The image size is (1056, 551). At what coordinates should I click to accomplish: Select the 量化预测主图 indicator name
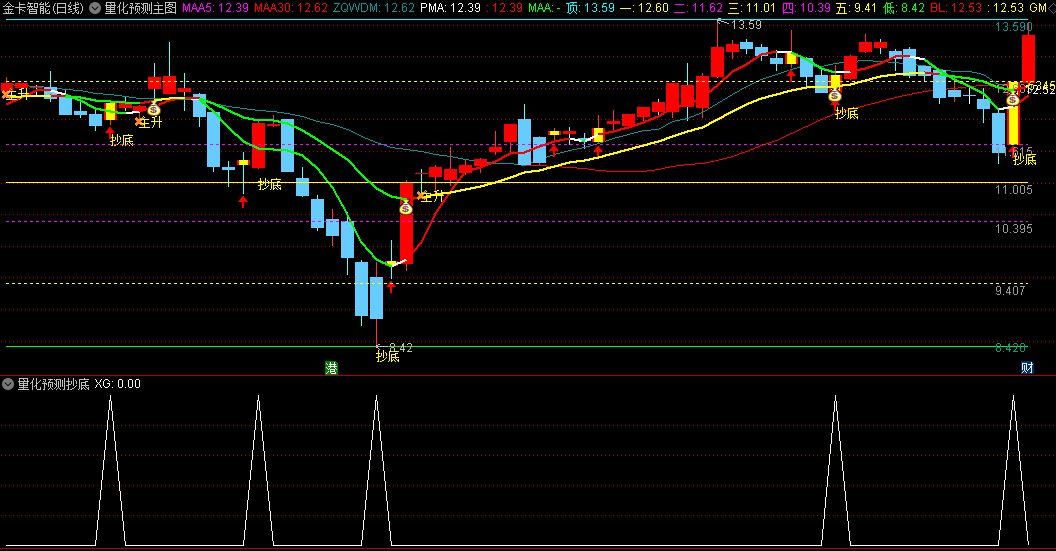[140, 8]
